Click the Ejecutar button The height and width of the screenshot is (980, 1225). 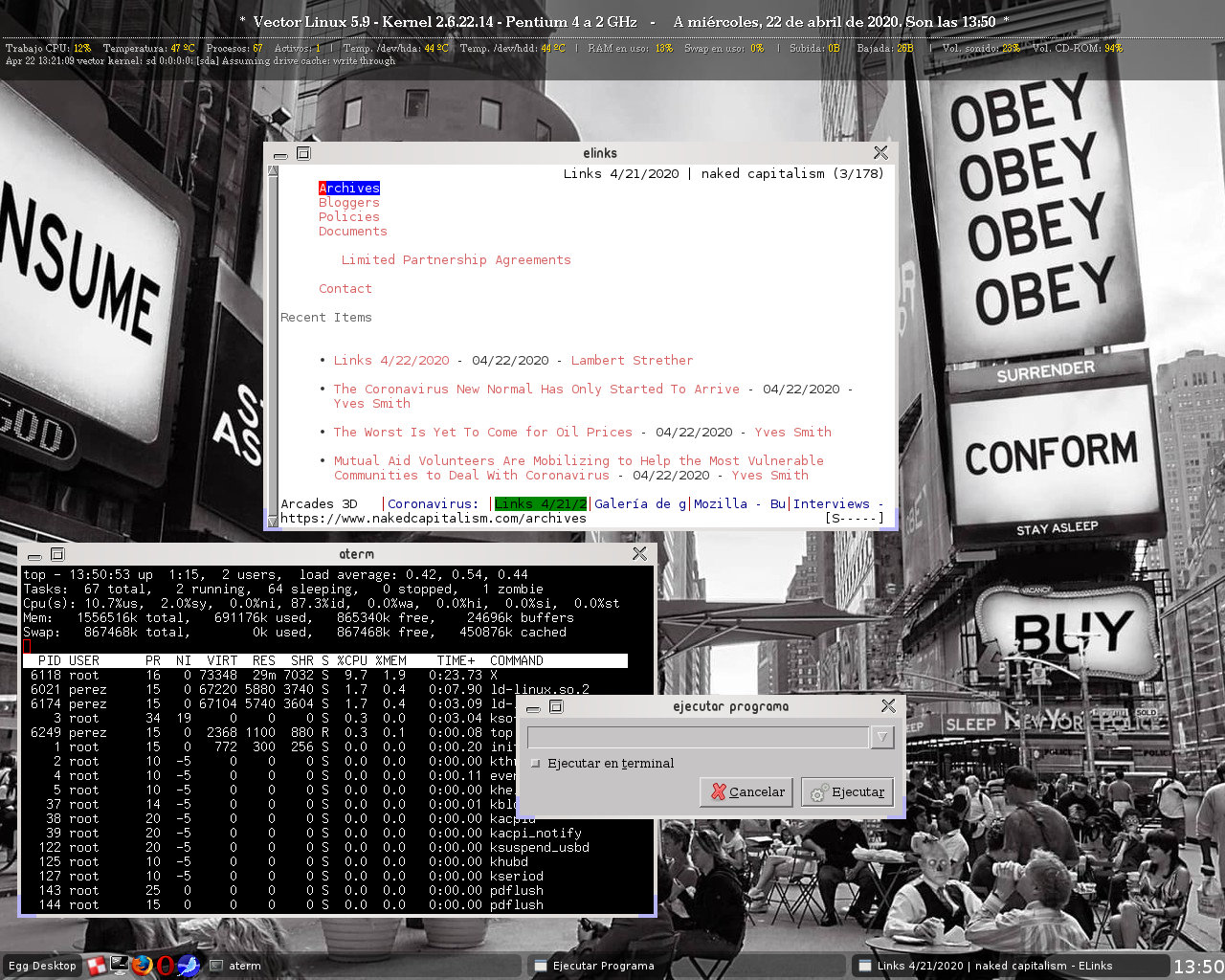pyautogui.click(x=848, y=792)
